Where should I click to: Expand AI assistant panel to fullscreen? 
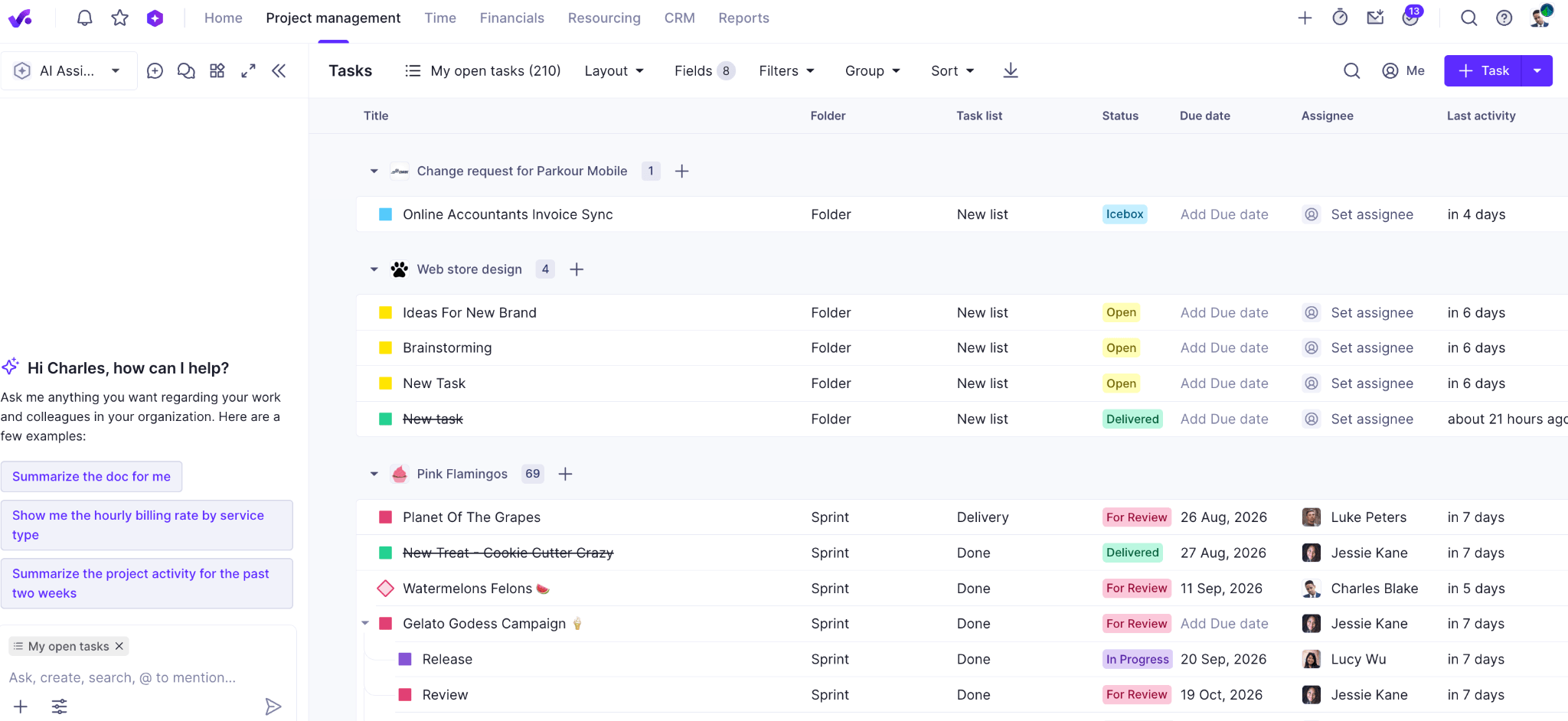coord(248,70)
